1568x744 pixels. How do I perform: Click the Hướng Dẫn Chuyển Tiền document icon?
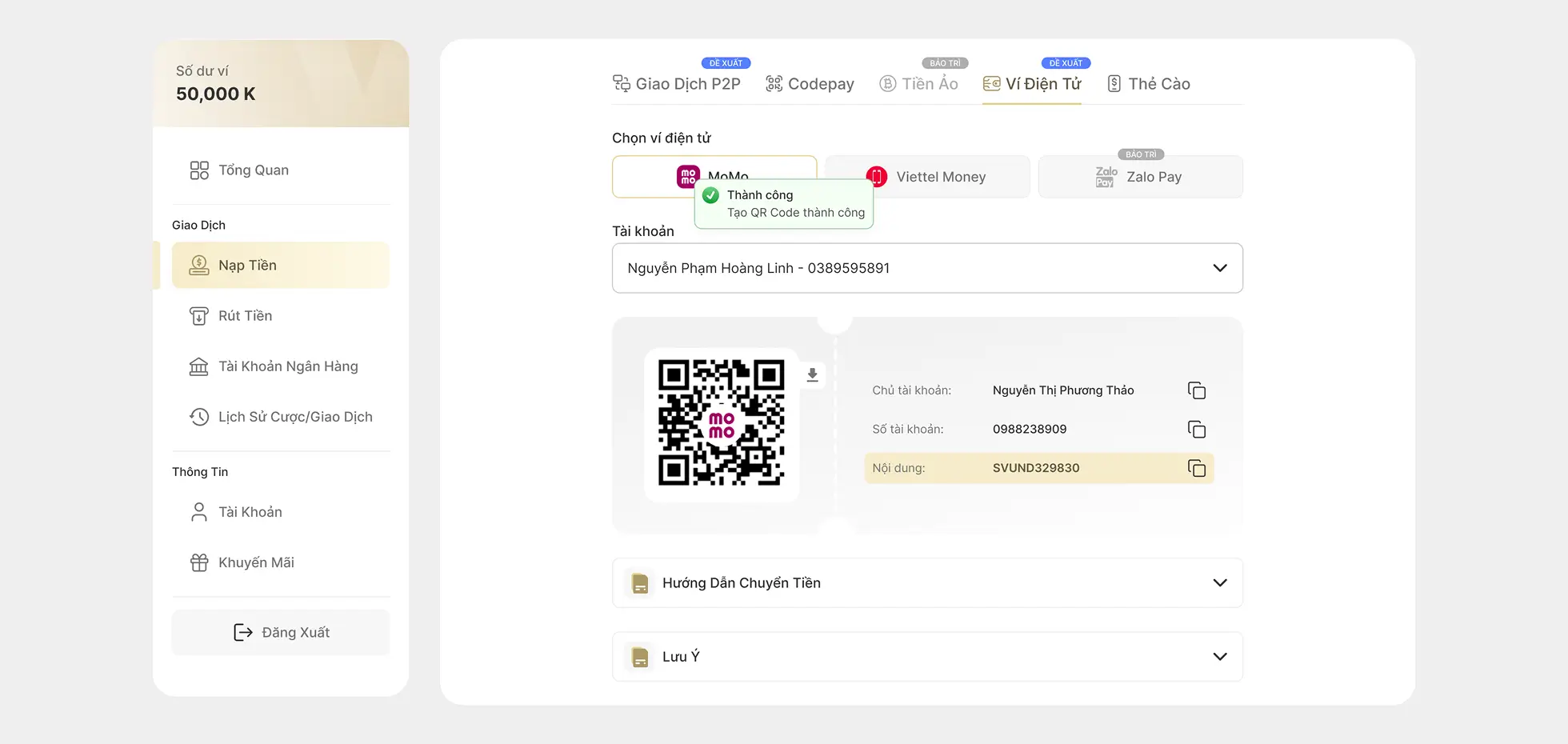640,583
